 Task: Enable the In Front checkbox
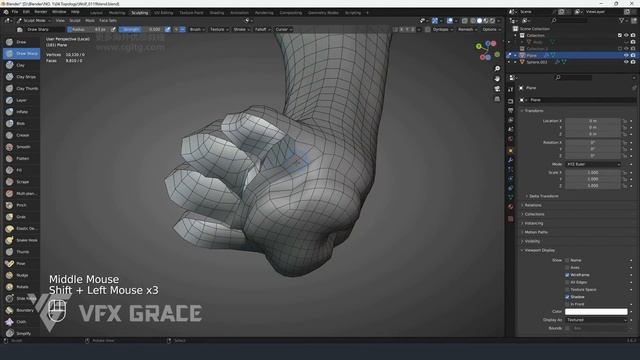567,304
